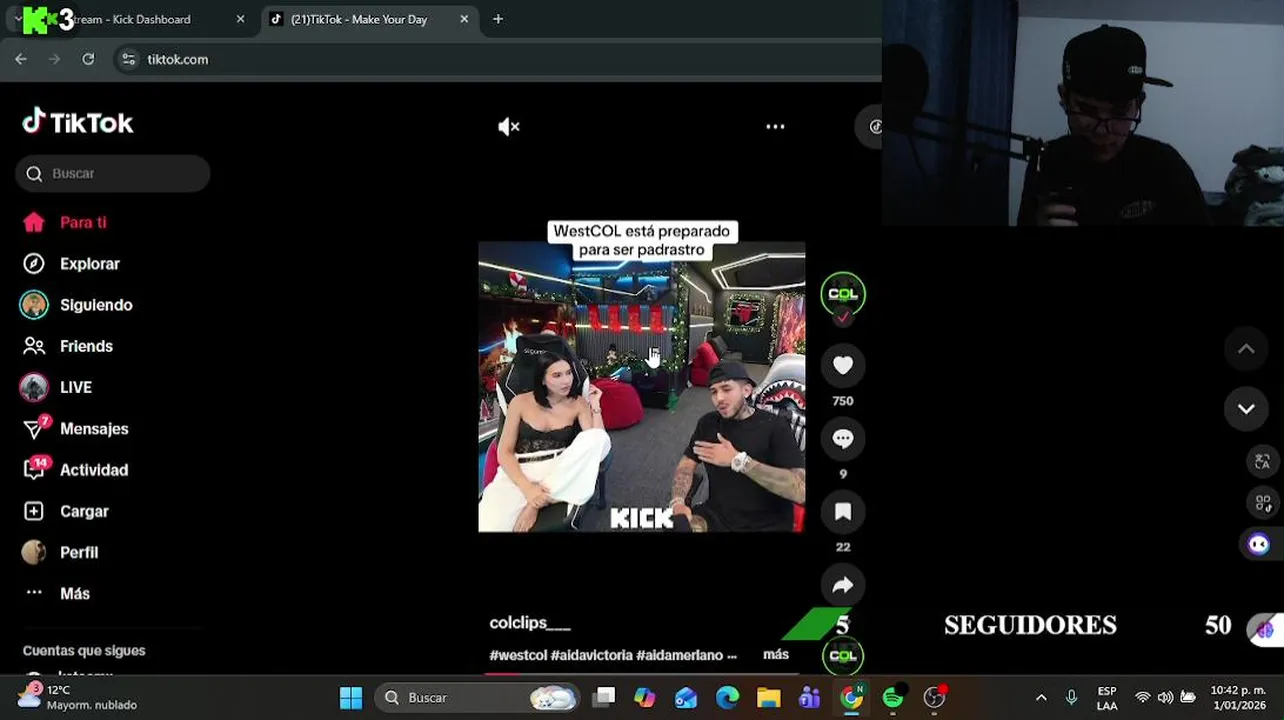Viewport: 1284px width, 720px height.
Task: Open the #westcol hashtag
Action: coord(518,655)
